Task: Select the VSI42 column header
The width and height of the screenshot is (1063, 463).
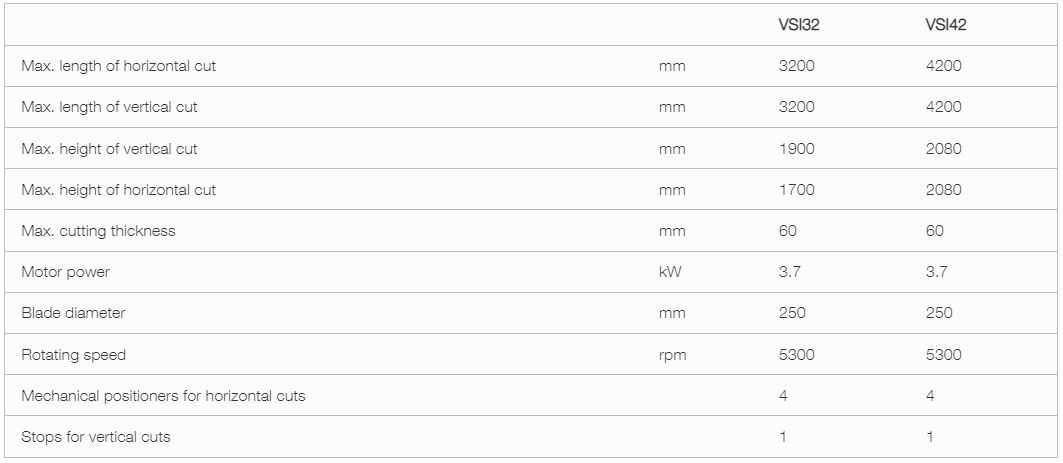Action: pyautogui.click(x=946, y=25)
